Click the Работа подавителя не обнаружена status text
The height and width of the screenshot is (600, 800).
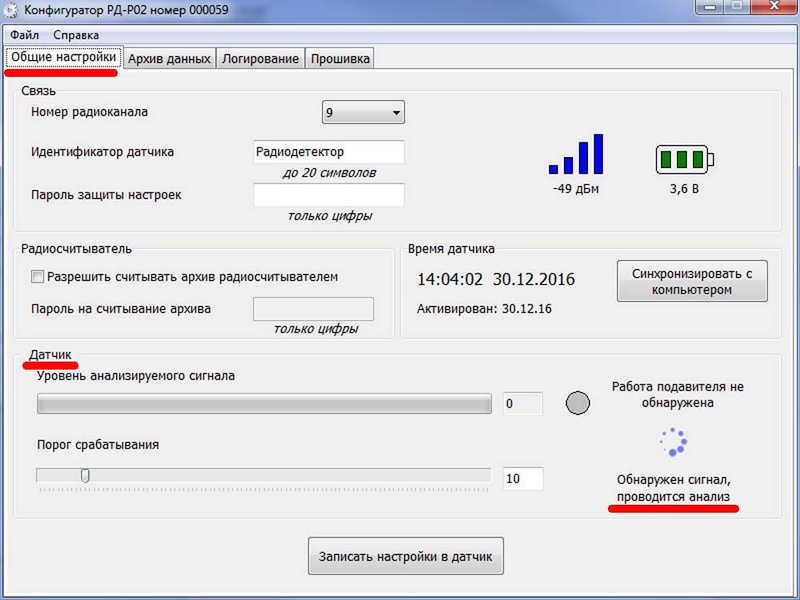678,394
